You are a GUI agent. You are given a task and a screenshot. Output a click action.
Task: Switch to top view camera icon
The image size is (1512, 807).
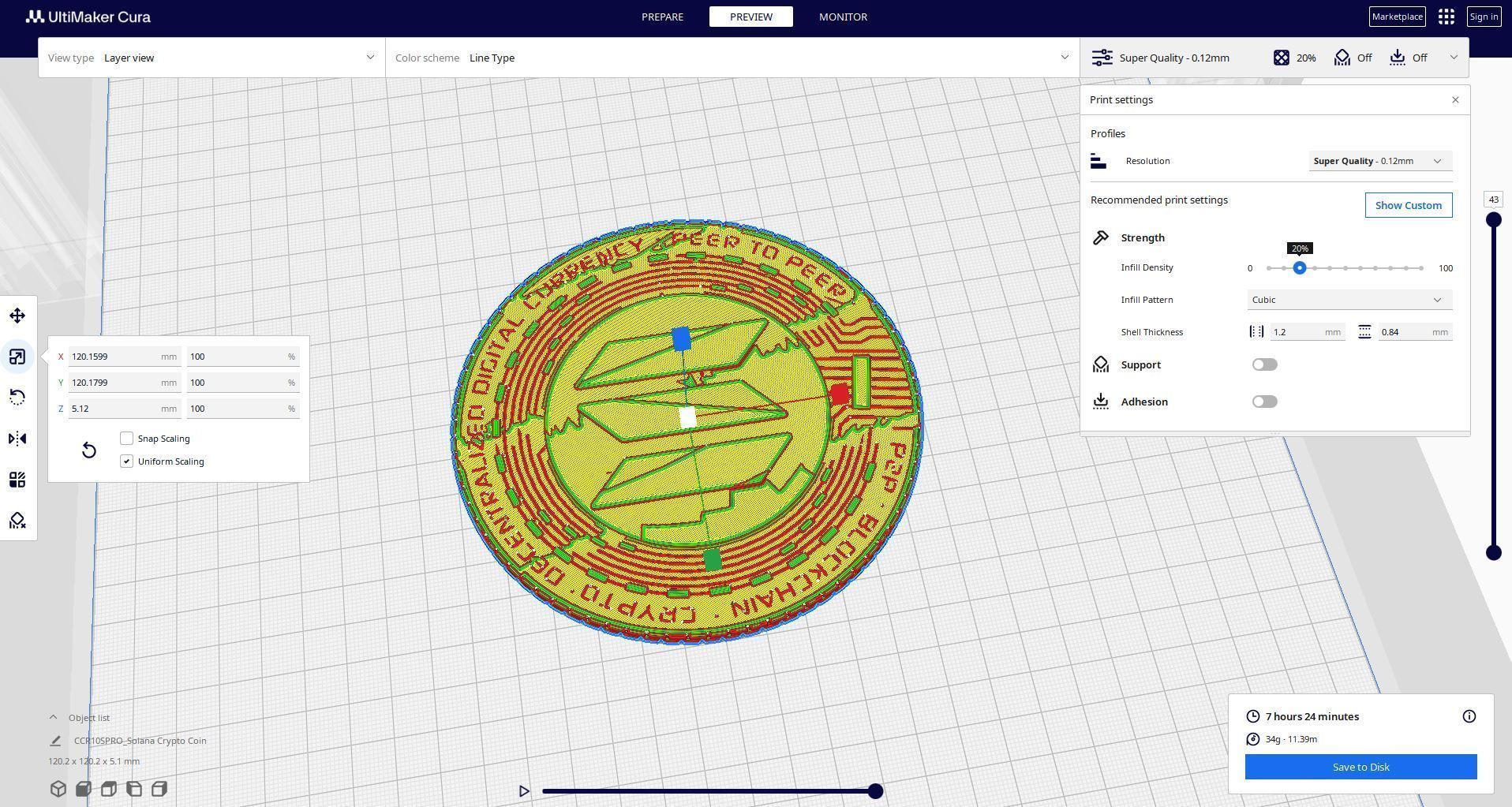(109, 789)
